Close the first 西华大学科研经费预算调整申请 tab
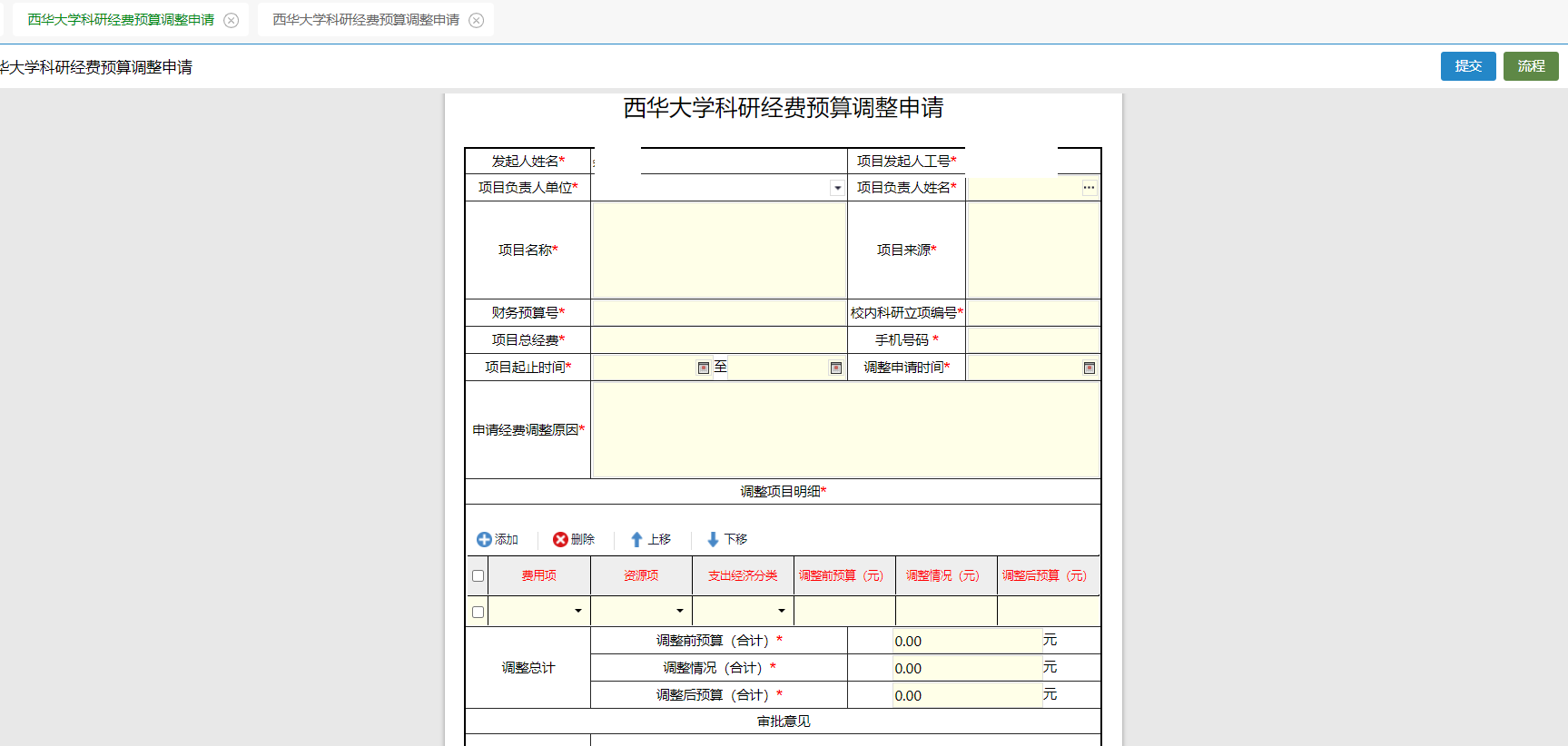Image resolution: width=1568 pixels, height=746 pixels. tap(232, 20)
